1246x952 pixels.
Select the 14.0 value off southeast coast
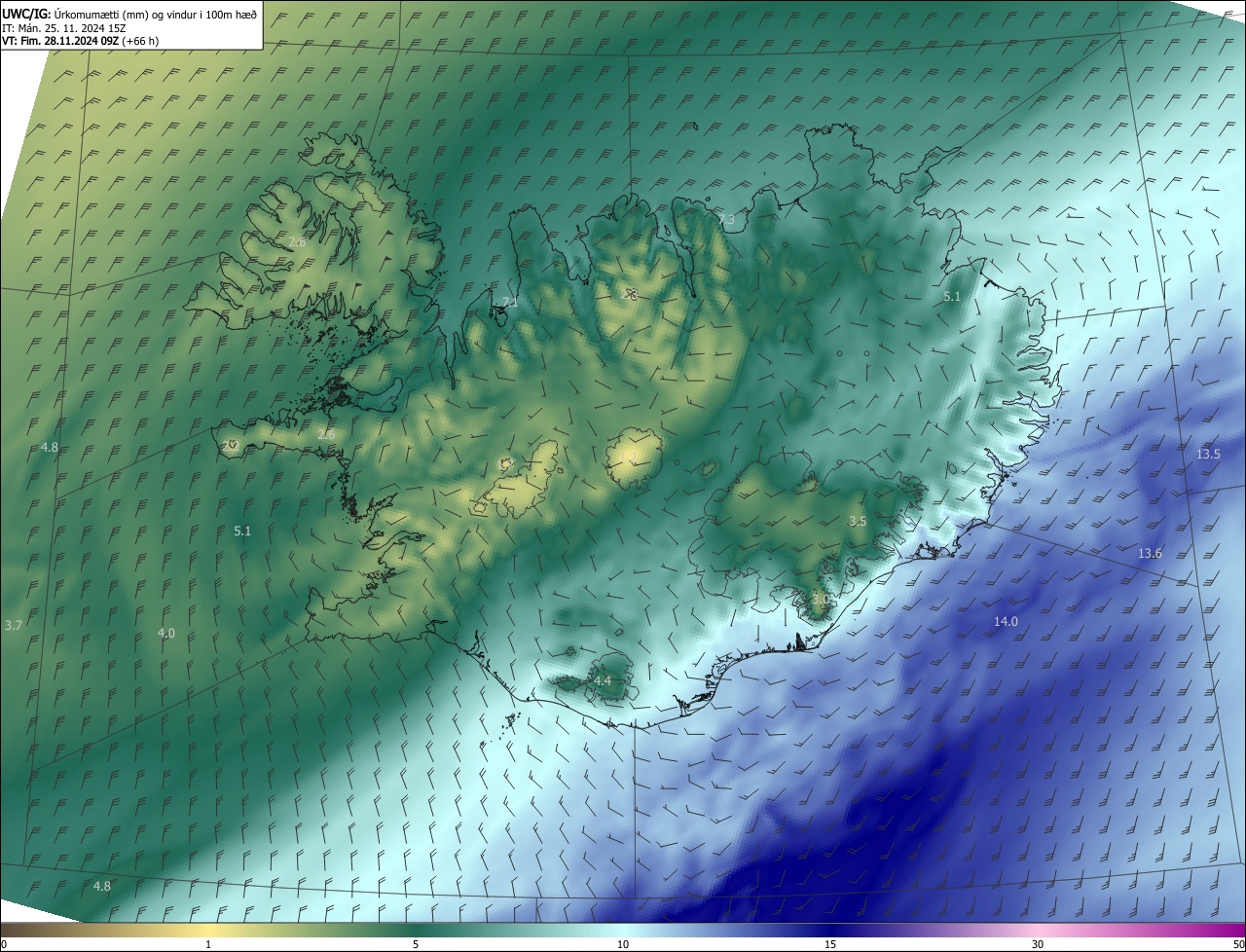pyautogui.click(x=1006, y=621)
